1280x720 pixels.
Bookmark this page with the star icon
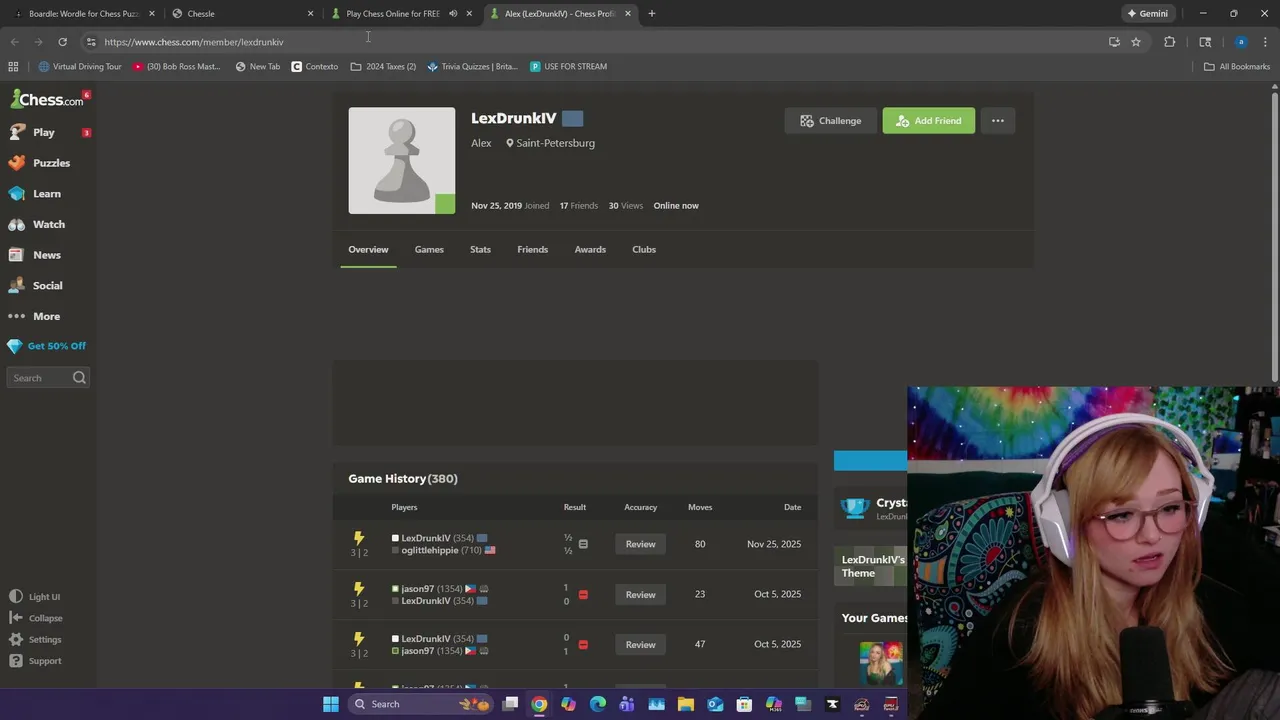pyautogui.click(x=1136, y=42)
